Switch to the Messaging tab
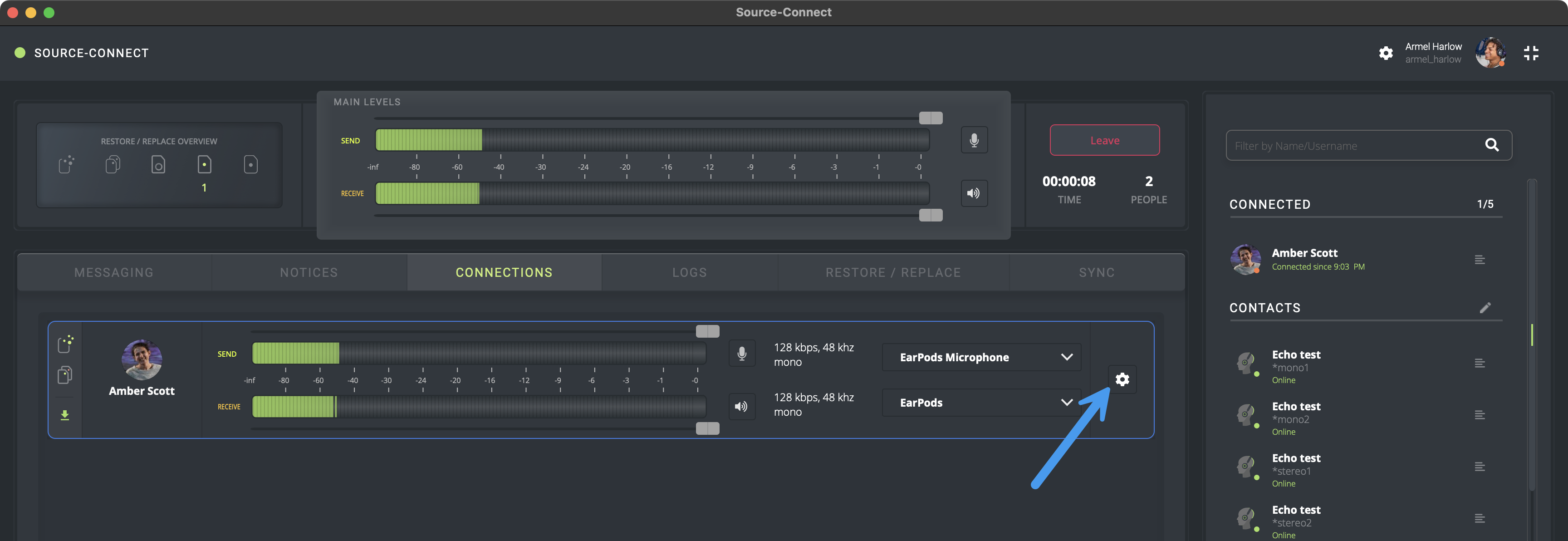This screenshot has height=541, width=1568. 114,272
